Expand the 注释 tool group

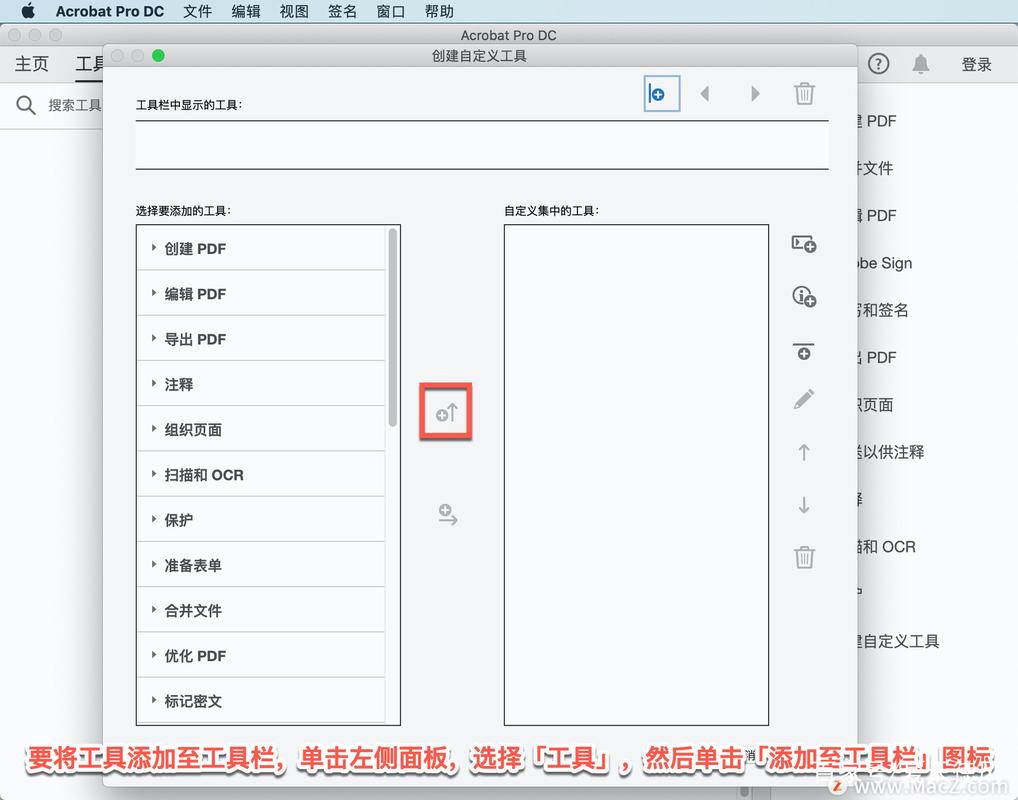(180, 383)
